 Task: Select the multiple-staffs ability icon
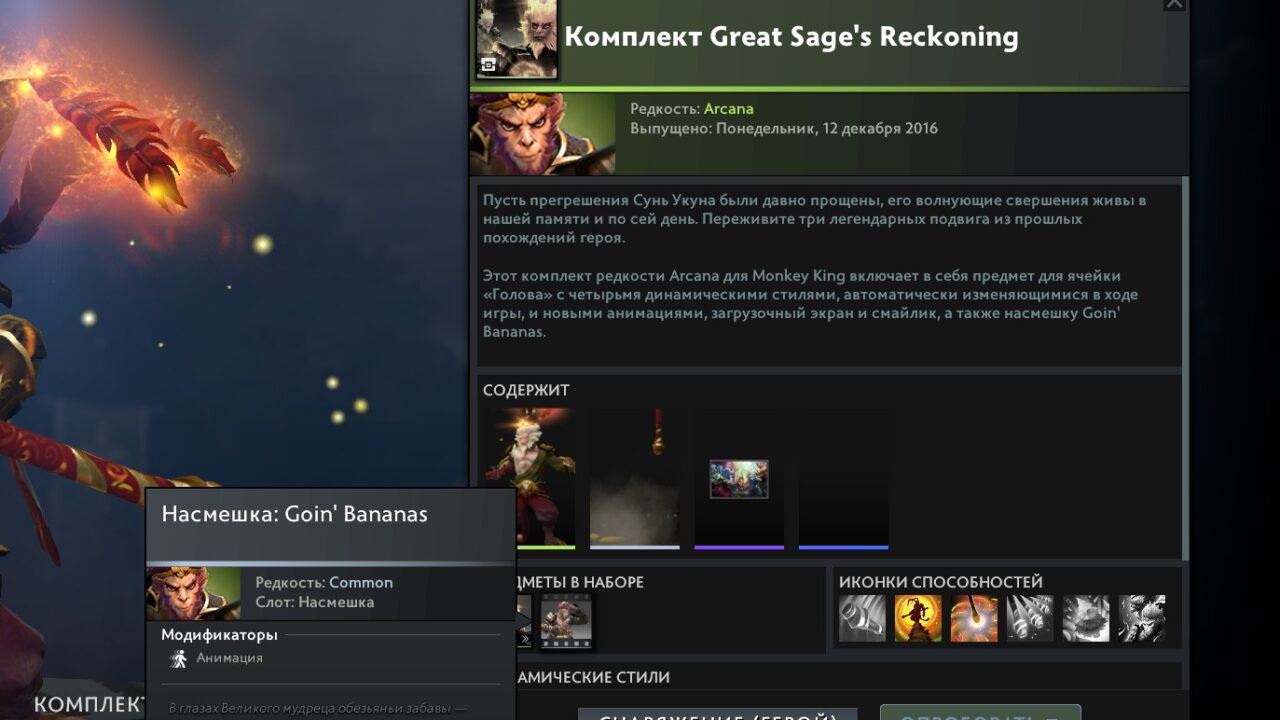pyautogui.click(x=1030, y=618)
